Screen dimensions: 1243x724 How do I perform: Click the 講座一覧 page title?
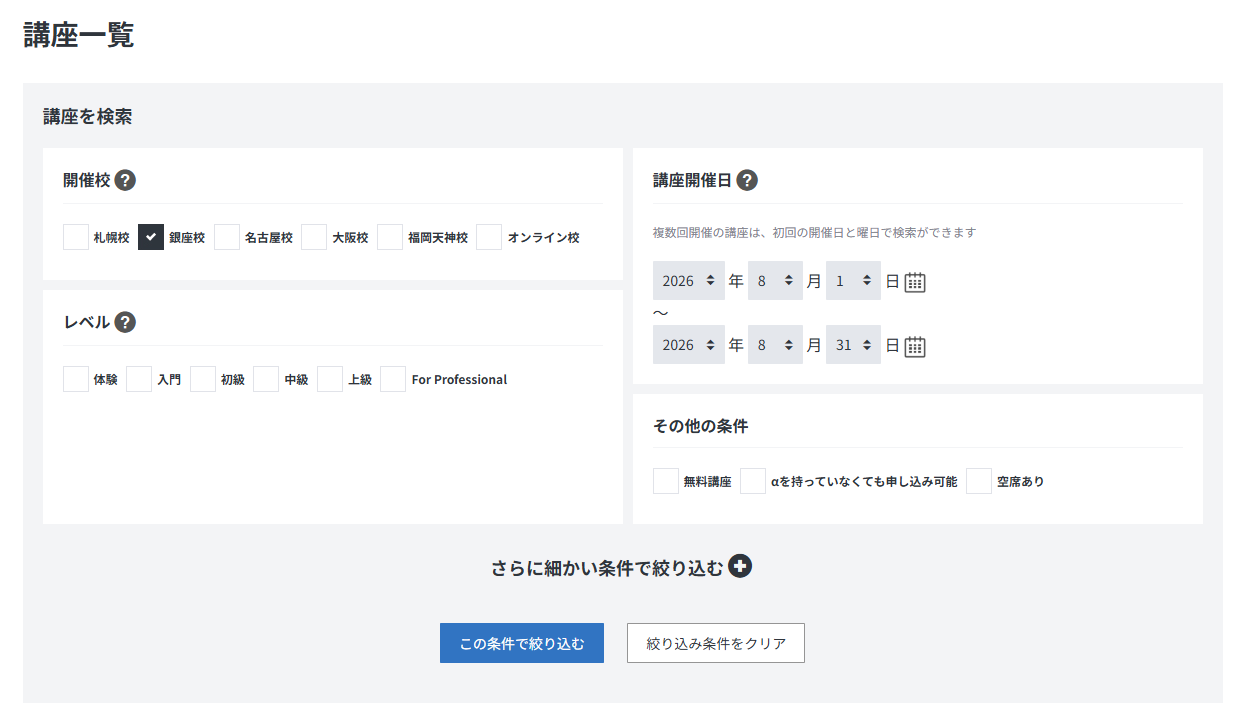click(x=79, y=35)
